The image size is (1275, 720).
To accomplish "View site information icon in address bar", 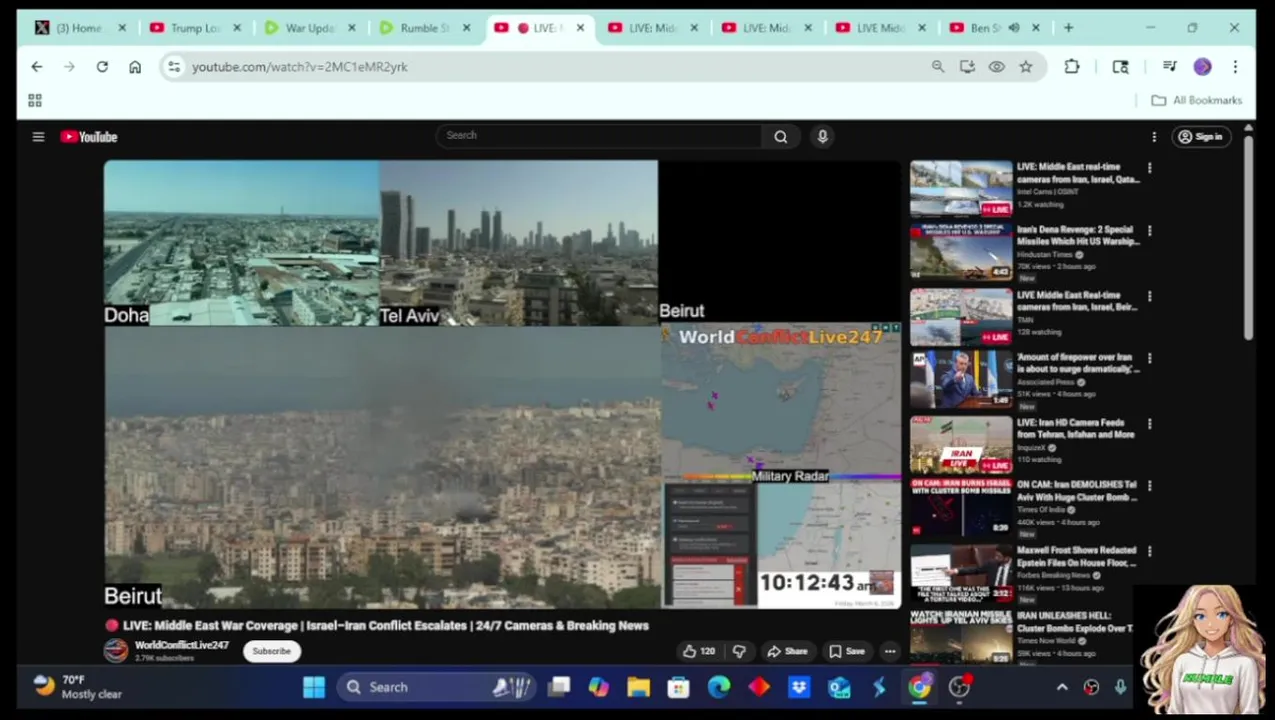I will pos(174,67).
